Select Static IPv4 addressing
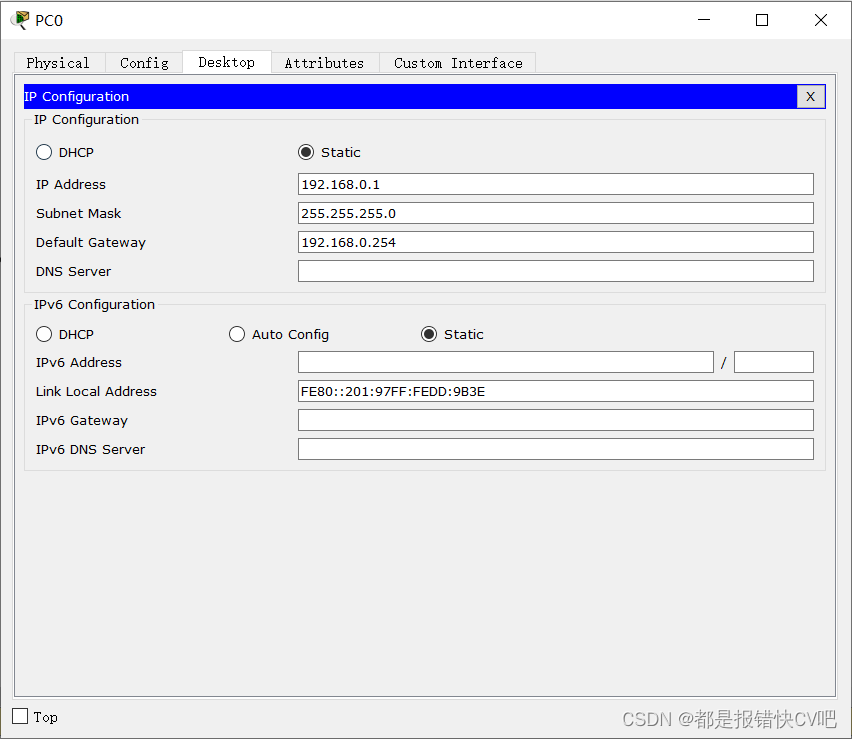Image resolution: width=852 pixels, height=739 pixels. [307, 152]
